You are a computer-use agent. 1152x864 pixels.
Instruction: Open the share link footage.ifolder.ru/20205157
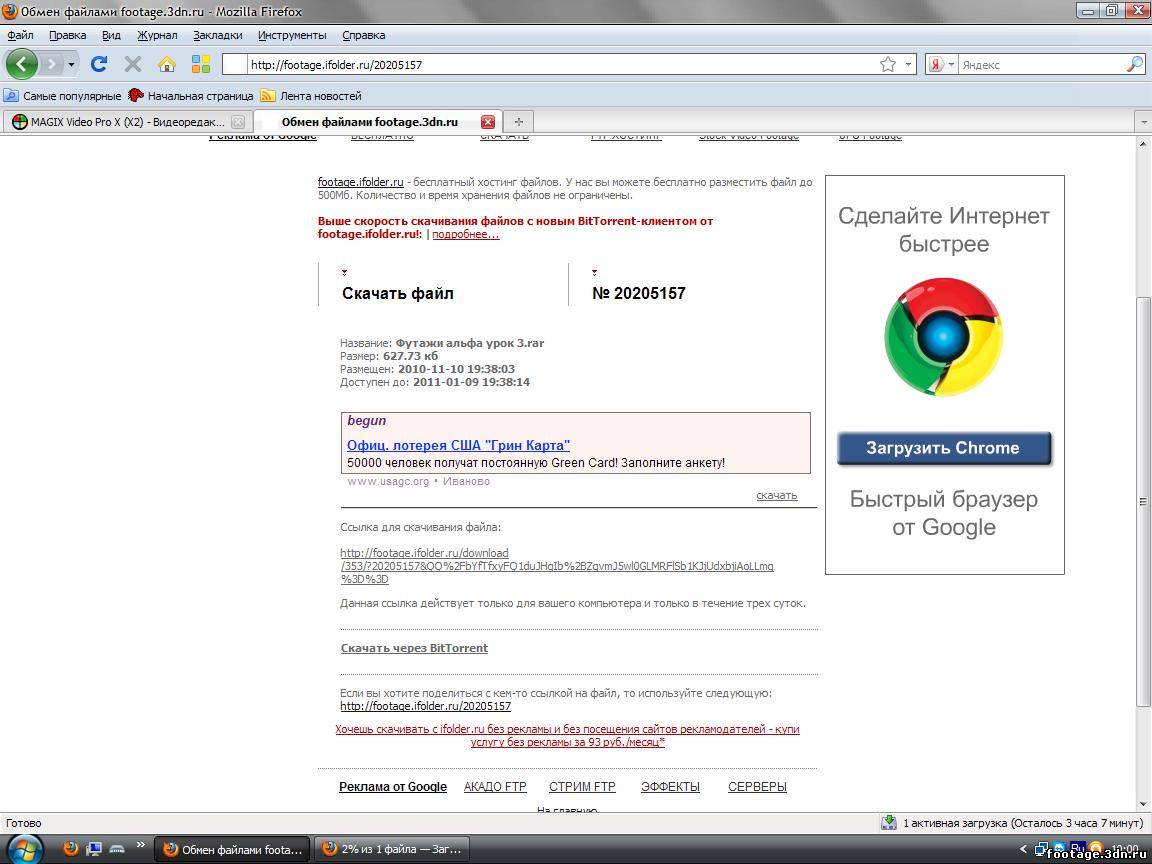click(x=425, y=706)
